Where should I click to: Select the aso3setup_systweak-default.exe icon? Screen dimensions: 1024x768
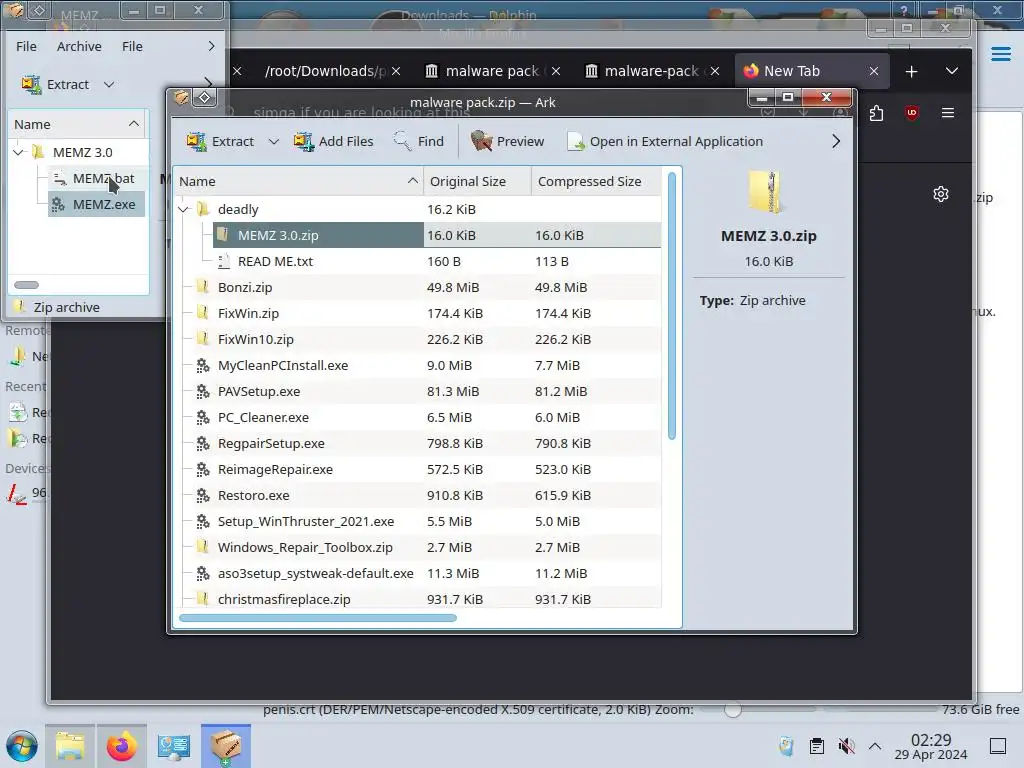coord(203,573)
